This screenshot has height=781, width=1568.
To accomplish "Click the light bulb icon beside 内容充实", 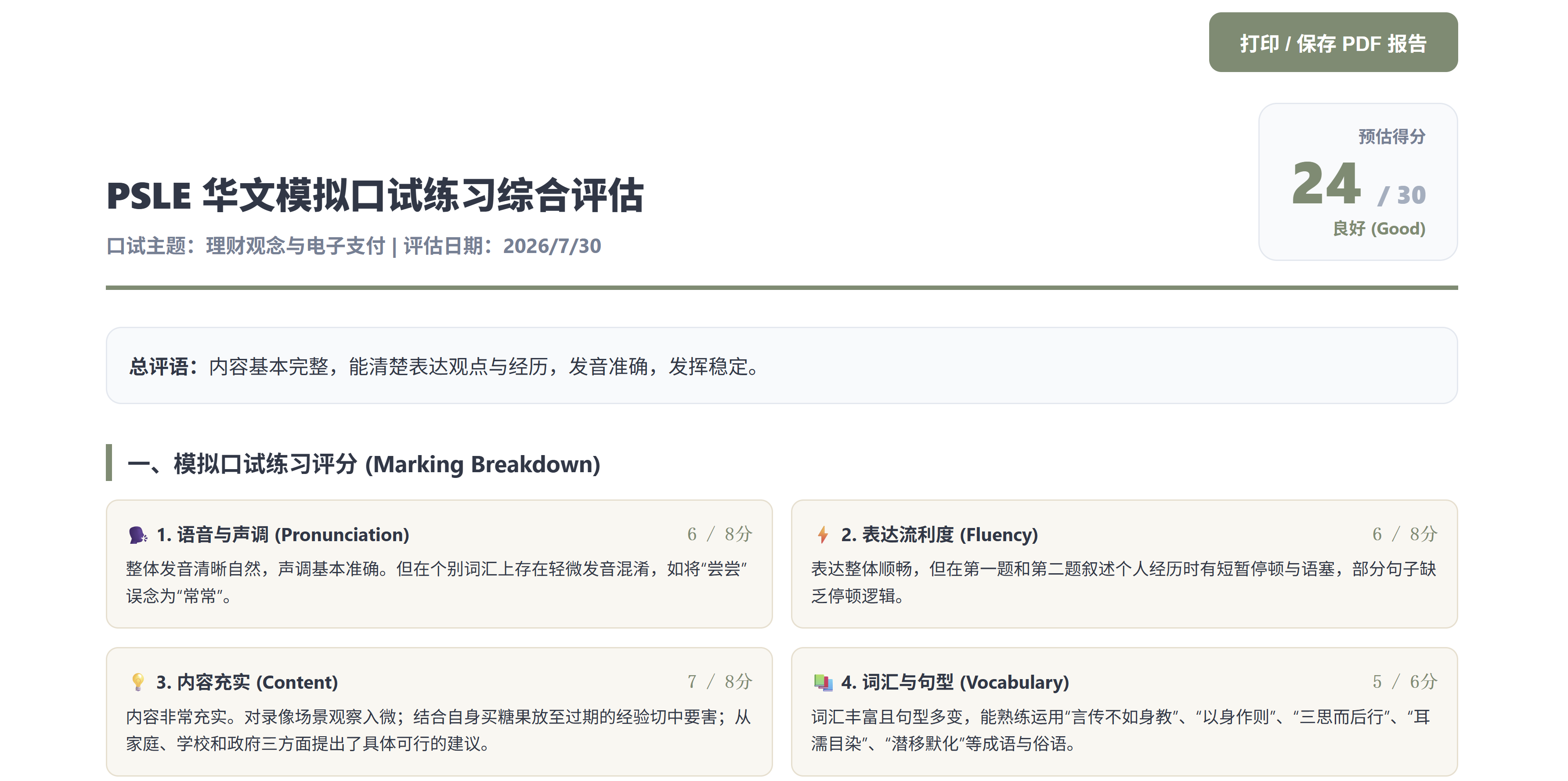I will (138, 682).
